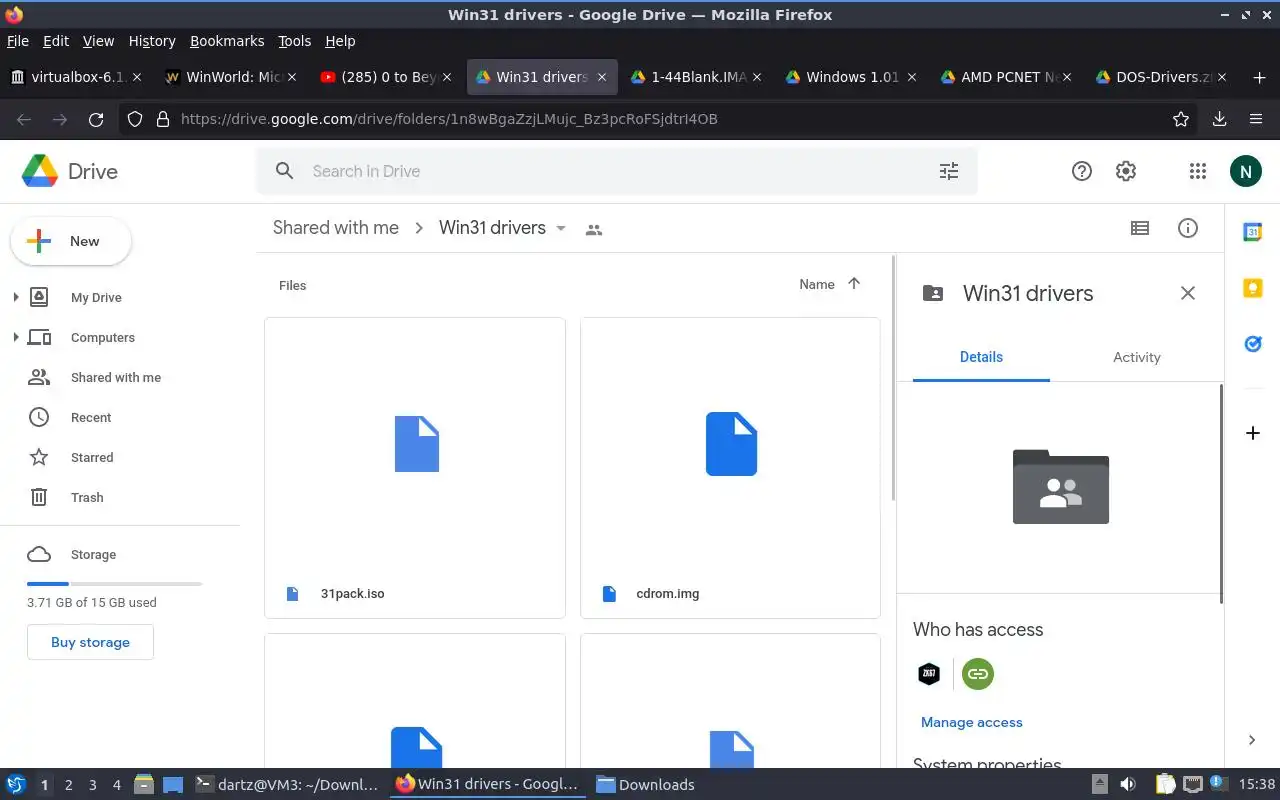Open Drive support help icon

coord(1081,171)
